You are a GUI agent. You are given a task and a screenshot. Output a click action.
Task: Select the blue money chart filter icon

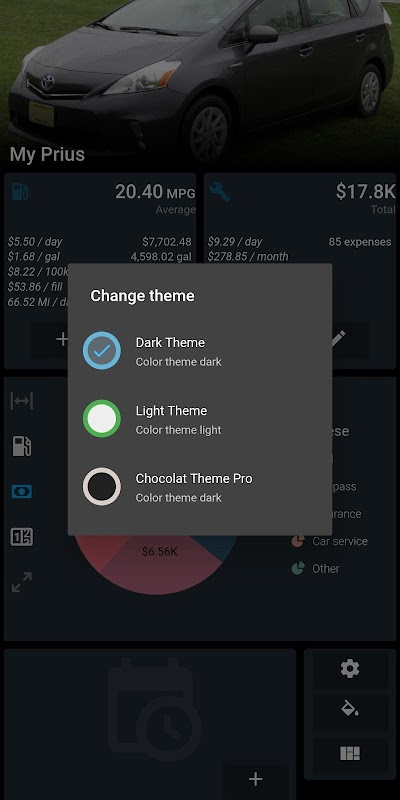(x=21, y=491)
